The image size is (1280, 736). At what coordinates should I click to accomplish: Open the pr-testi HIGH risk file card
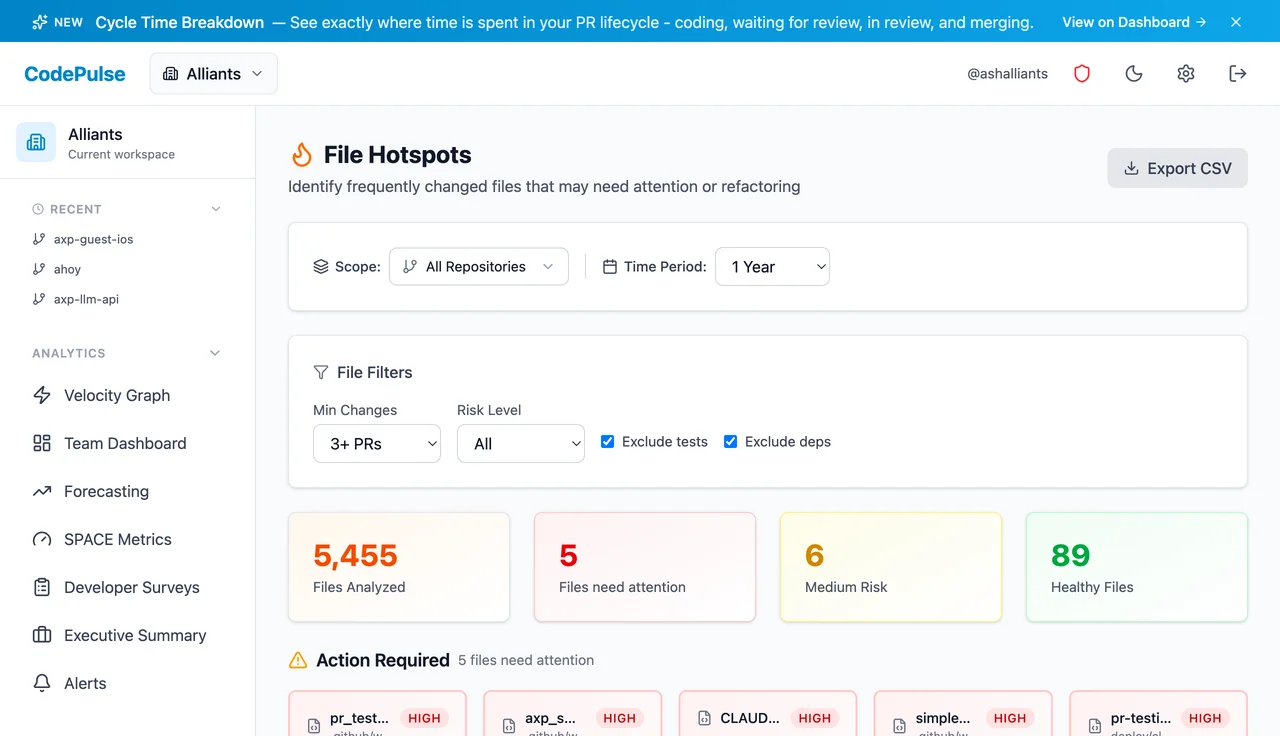(1158, 713)
